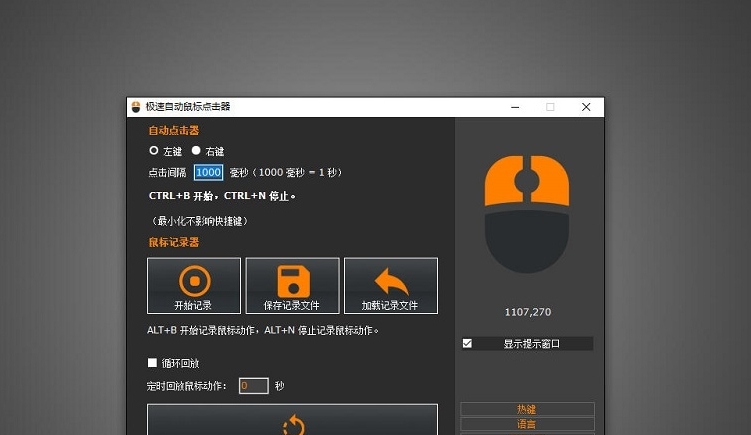This screenshot has height=435, width=751.
Task: Click the 1107,270 coordinate readout
Action: (528, 312)
